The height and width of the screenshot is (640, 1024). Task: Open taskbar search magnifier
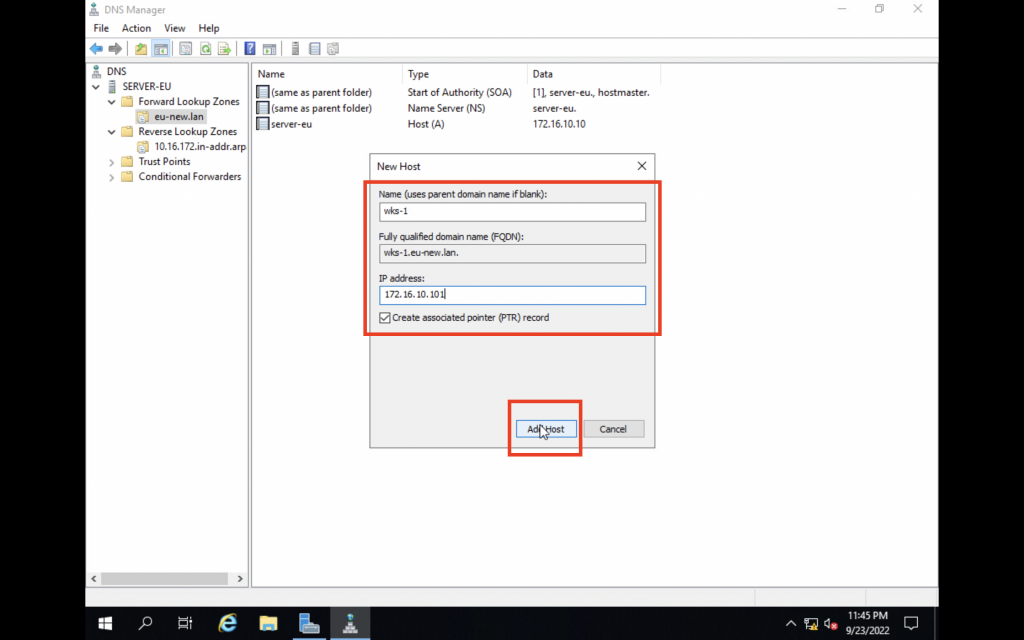click(x=145, y=623)
